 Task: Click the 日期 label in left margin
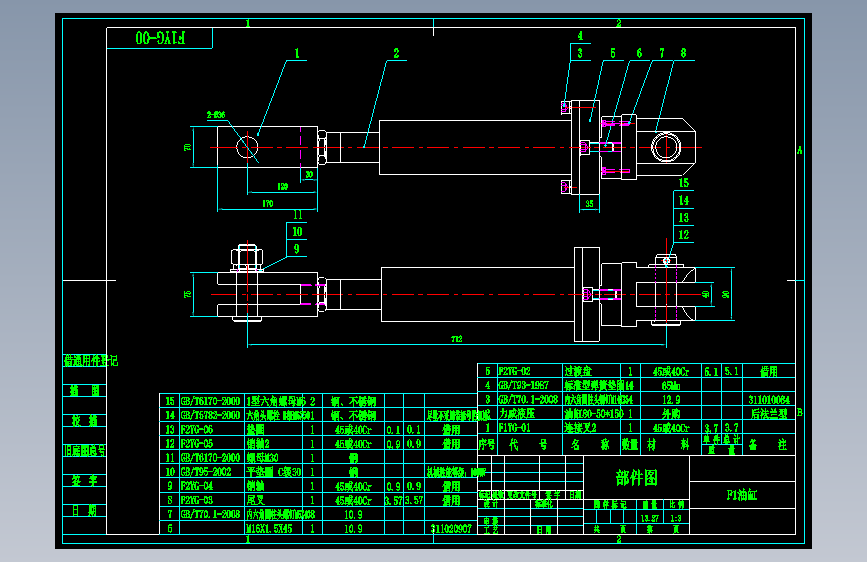pos(85,510)
